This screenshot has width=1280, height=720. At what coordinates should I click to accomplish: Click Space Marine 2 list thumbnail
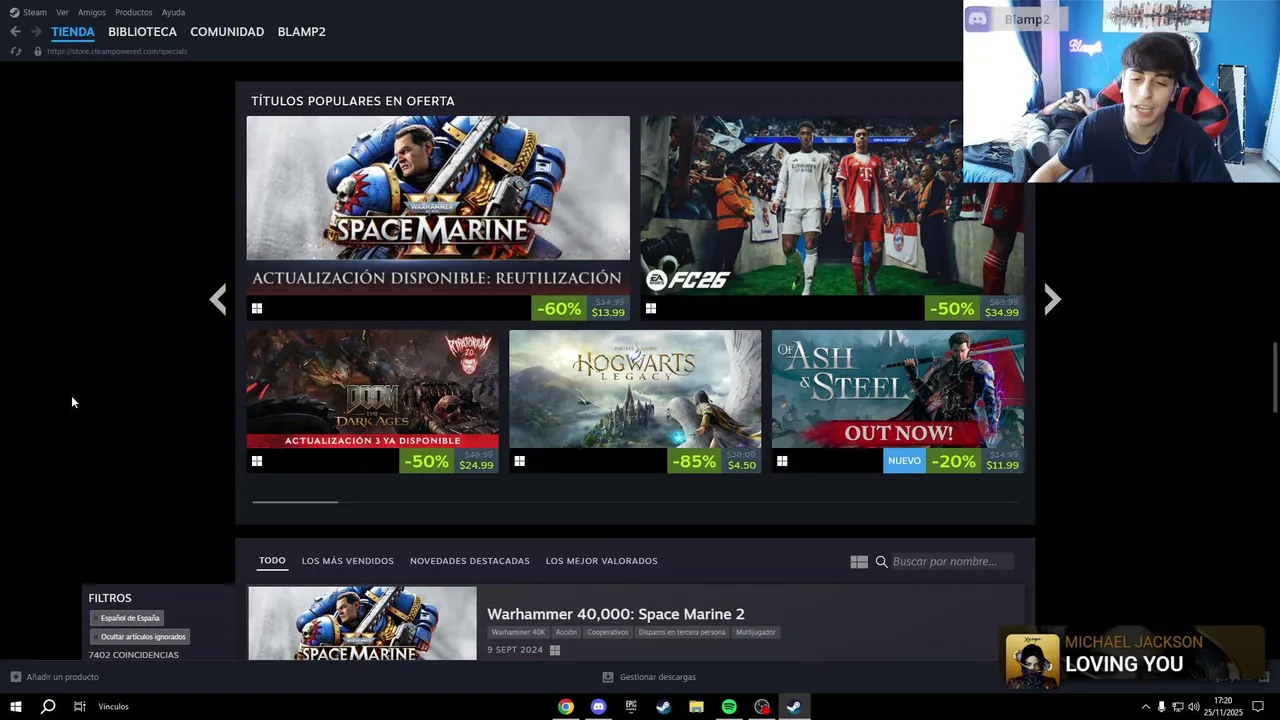362,623
